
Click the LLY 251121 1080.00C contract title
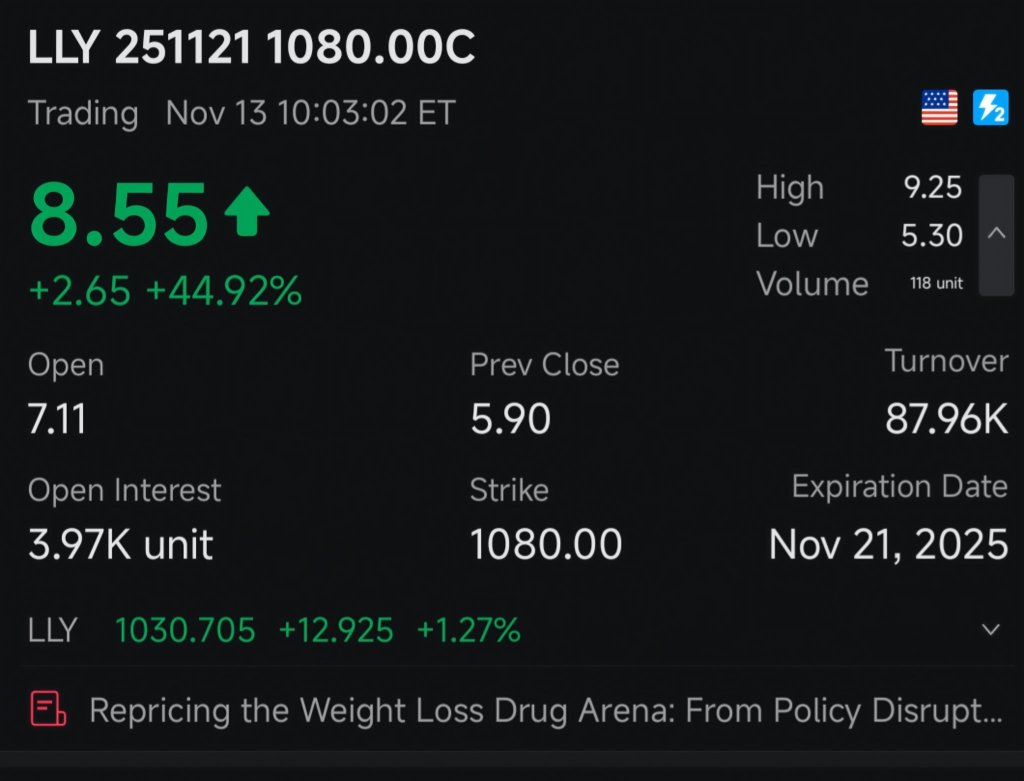(x=251, y=49)
